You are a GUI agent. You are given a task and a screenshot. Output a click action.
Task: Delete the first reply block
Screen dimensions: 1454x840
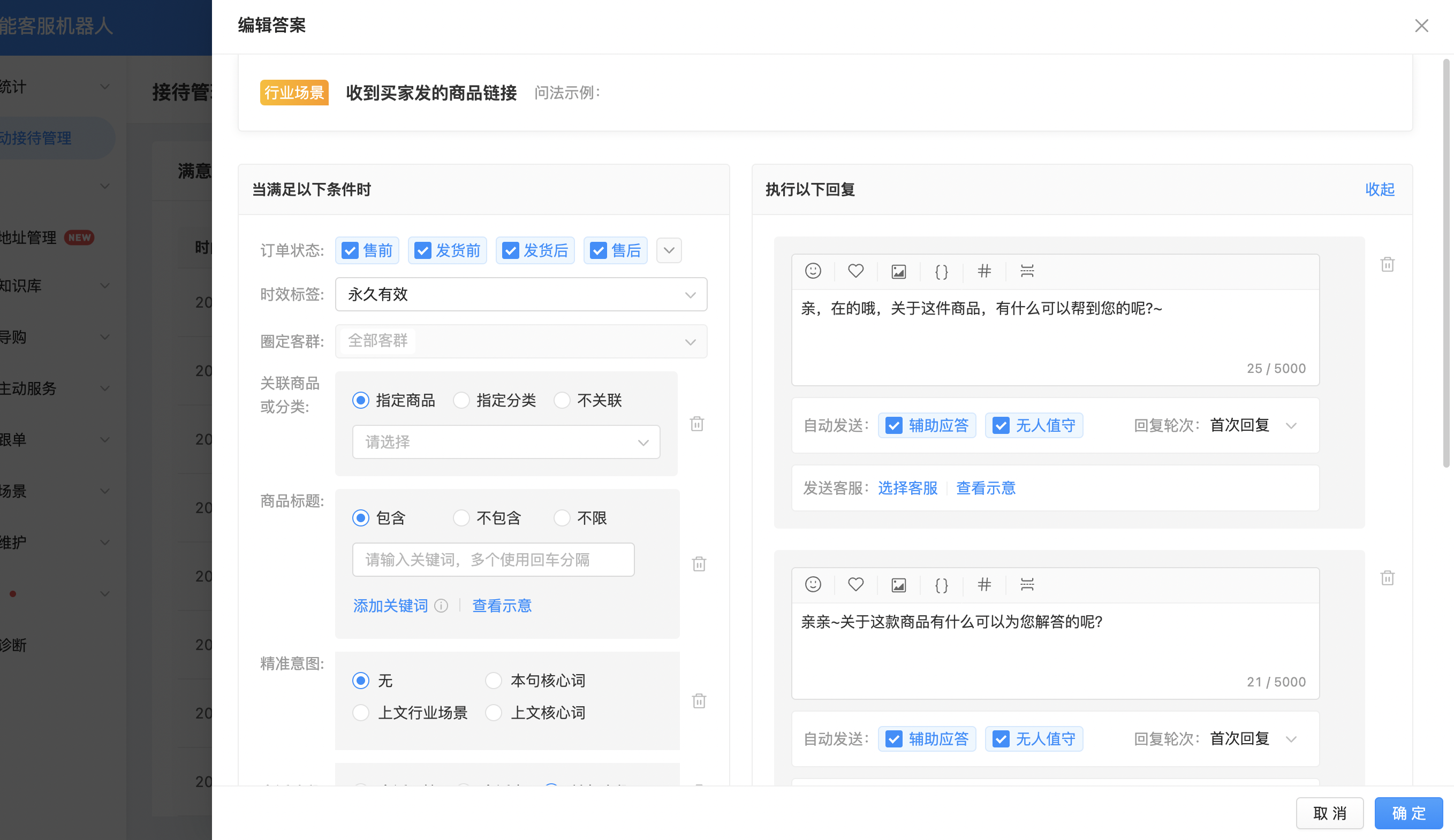coord(1387,264)
